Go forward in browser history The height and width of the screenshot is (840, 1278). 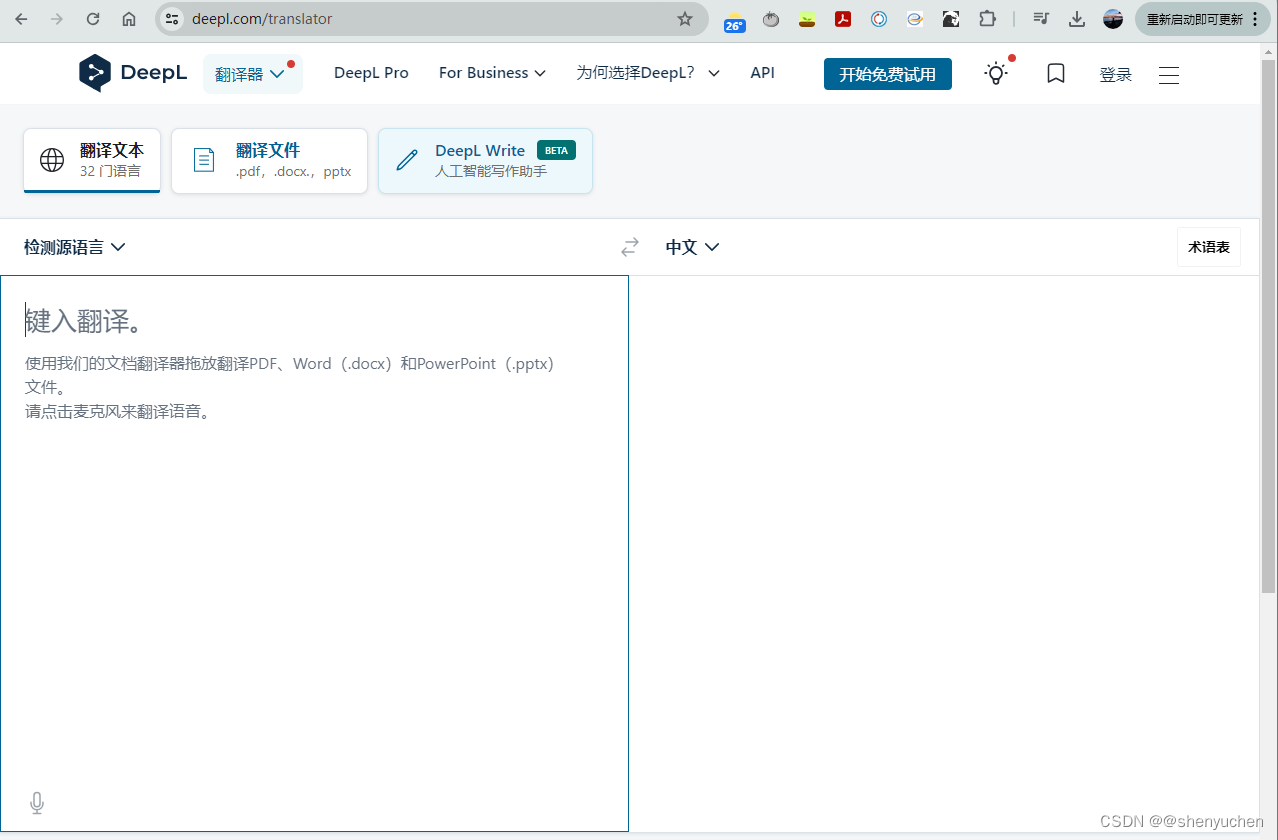coord(57,19)
